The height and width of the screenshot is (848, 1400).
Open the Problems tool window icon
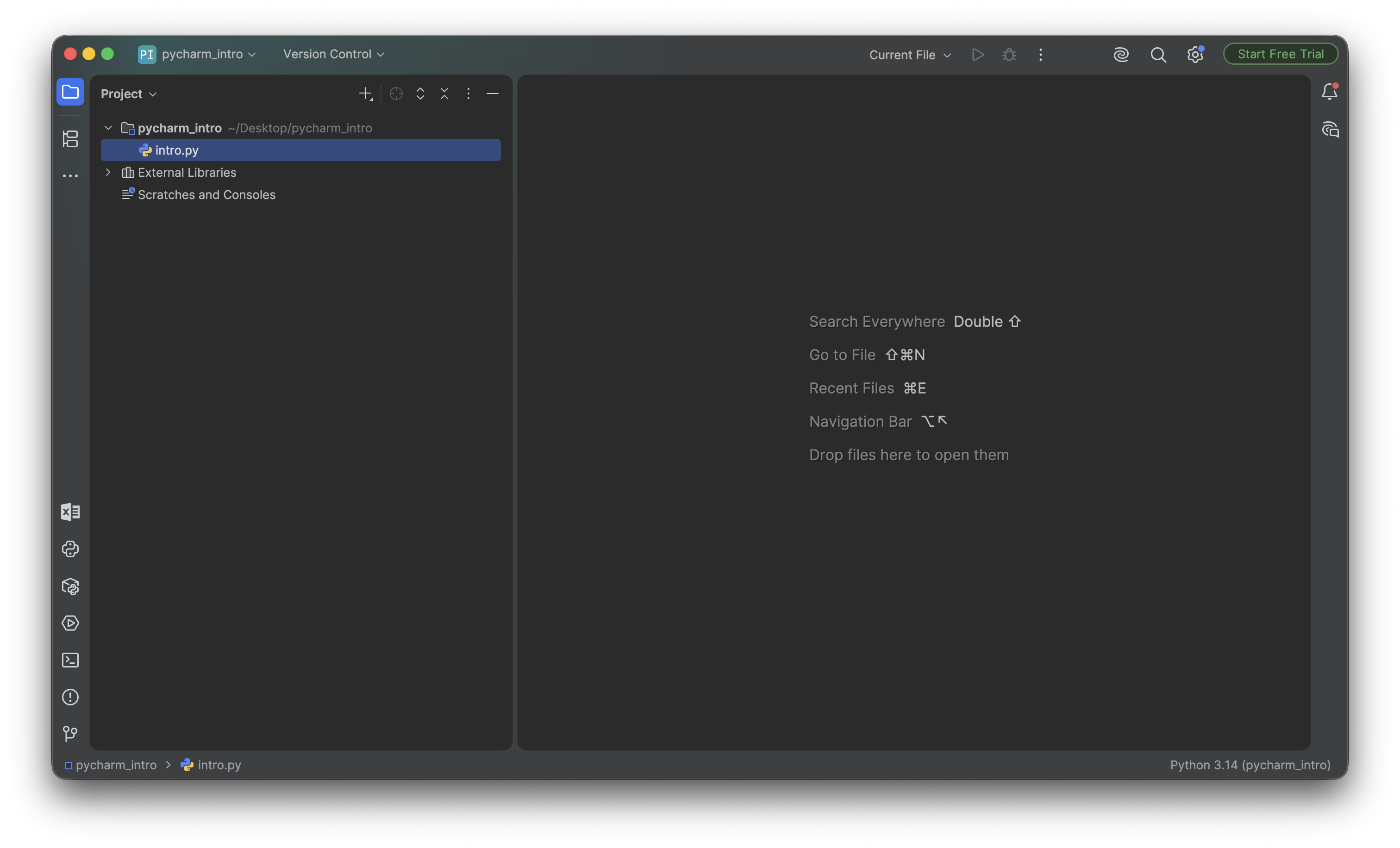(x=70, y=697)
